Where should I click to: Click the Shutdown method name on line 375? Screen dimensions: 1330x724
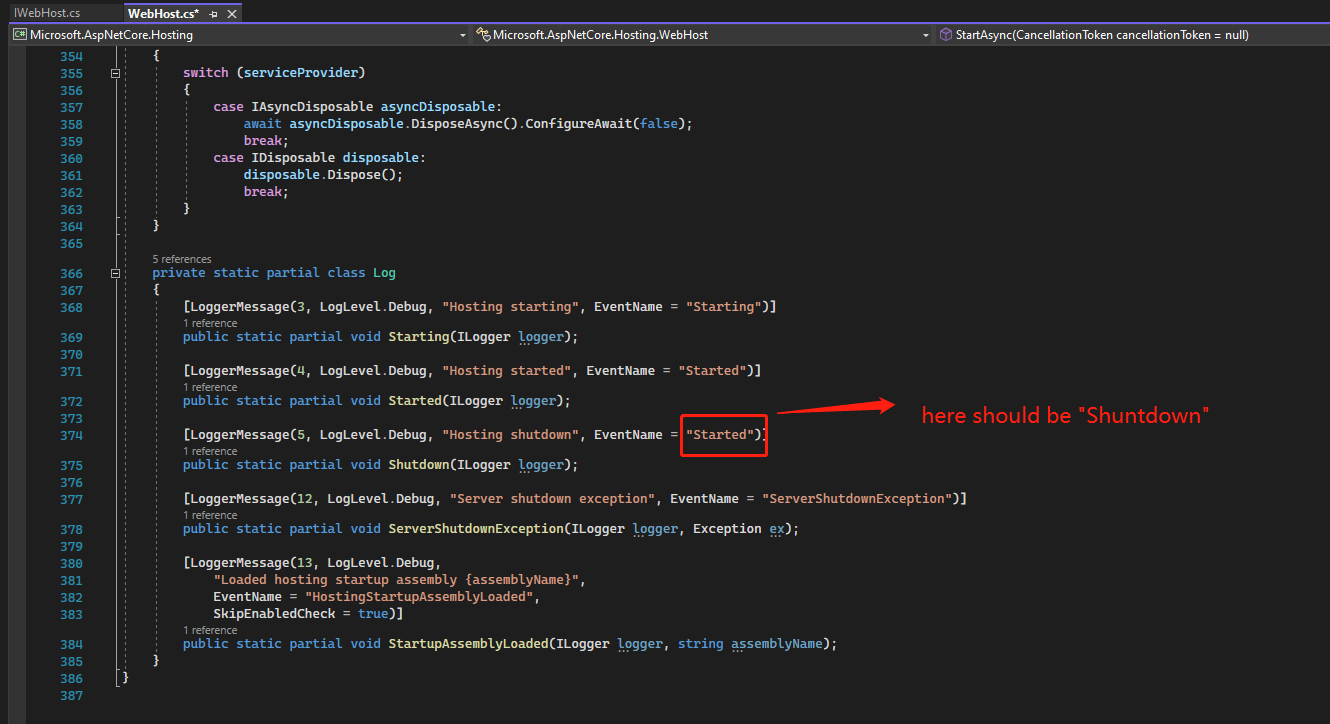pos(419,465)
